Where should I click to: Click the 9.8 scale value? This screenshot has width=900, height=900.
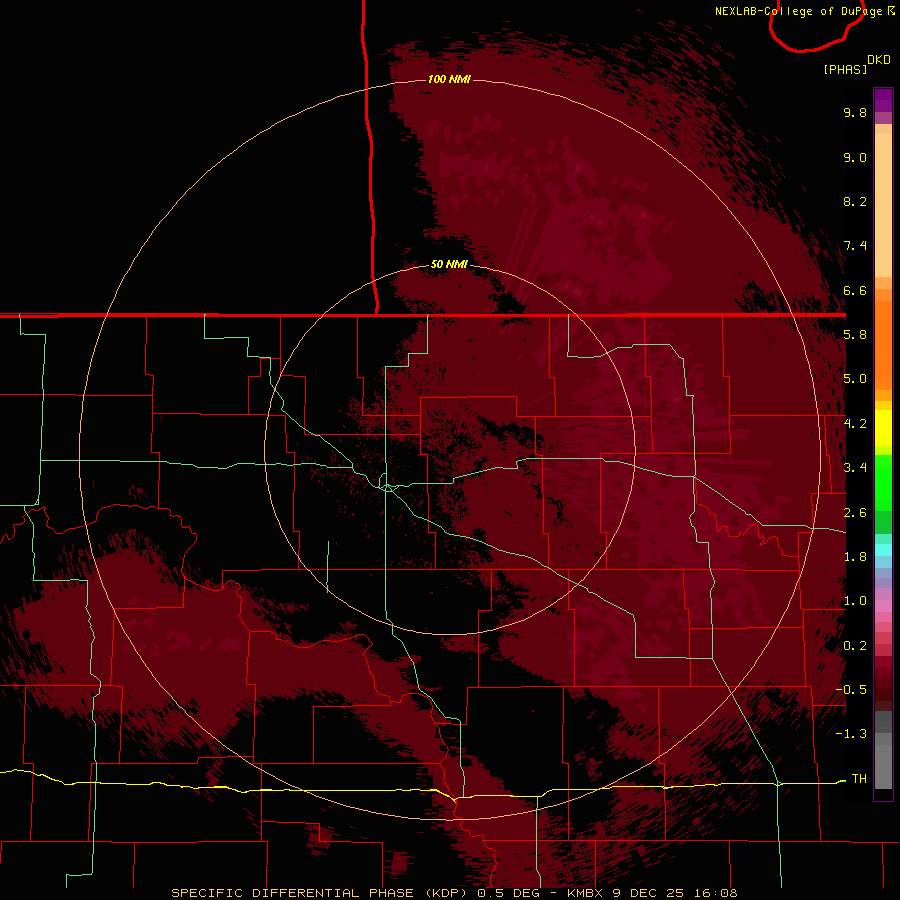click(x=855, y=112)
